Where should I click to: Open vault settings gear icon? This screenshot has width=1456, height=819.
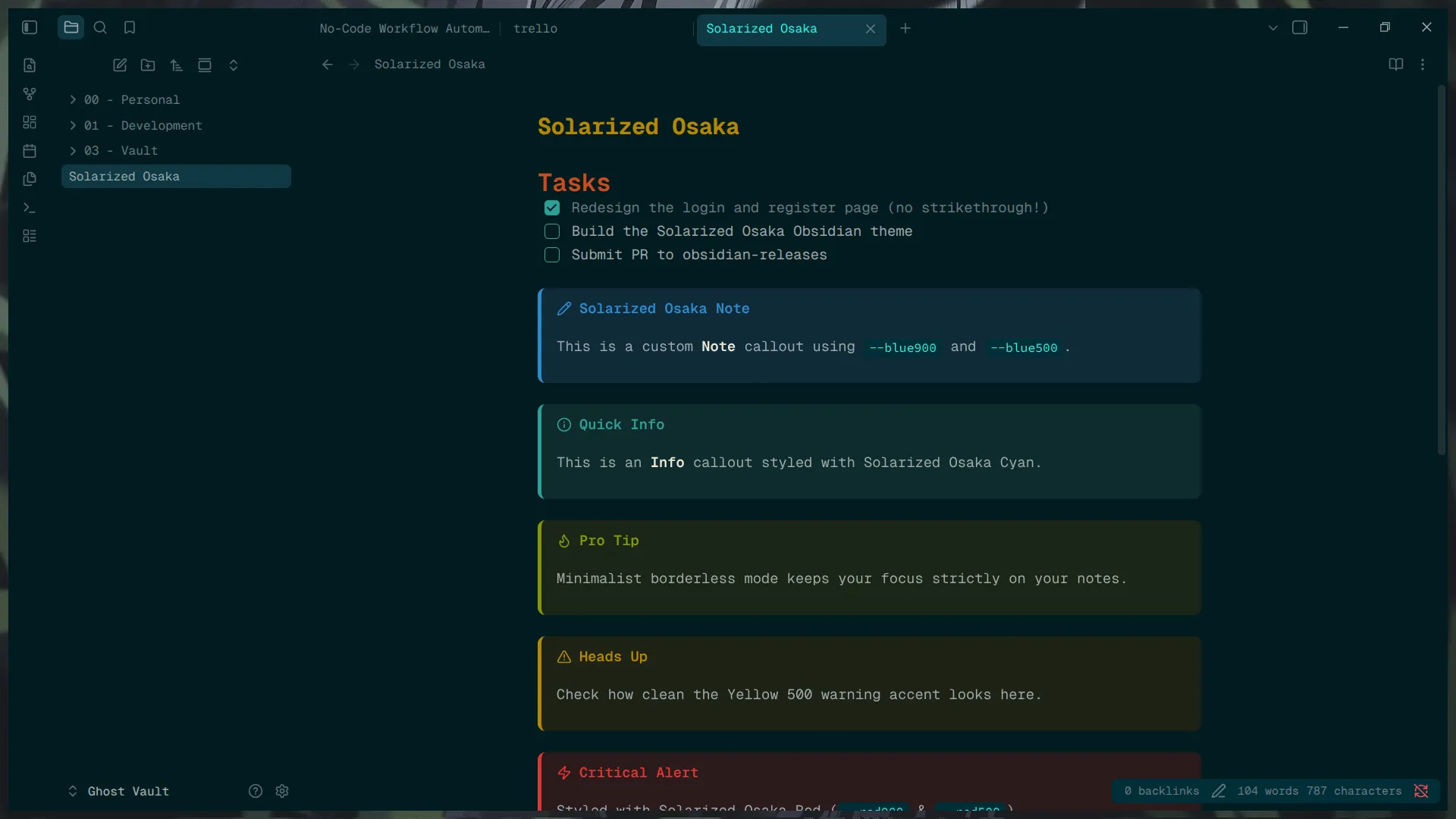pos(282,791)
